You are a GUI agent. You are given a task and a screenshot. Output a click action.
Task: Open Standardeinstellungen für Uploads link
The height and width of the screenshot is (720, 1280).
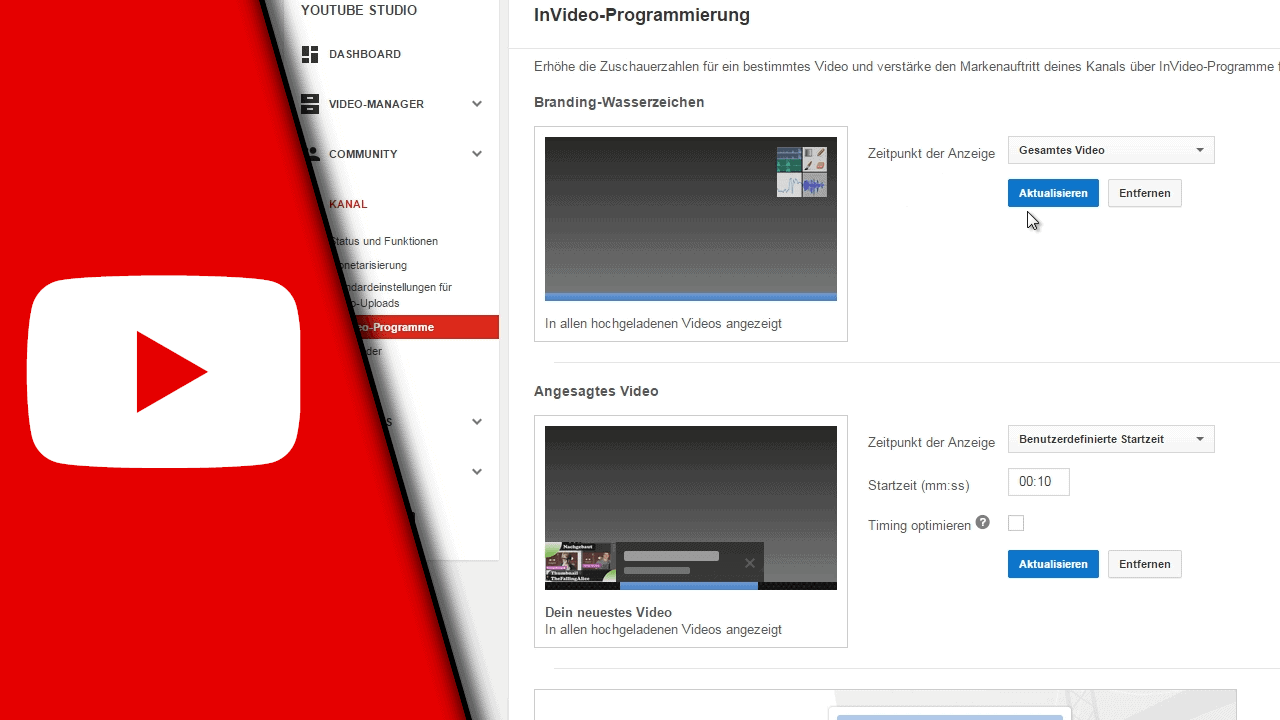point(395,295)
